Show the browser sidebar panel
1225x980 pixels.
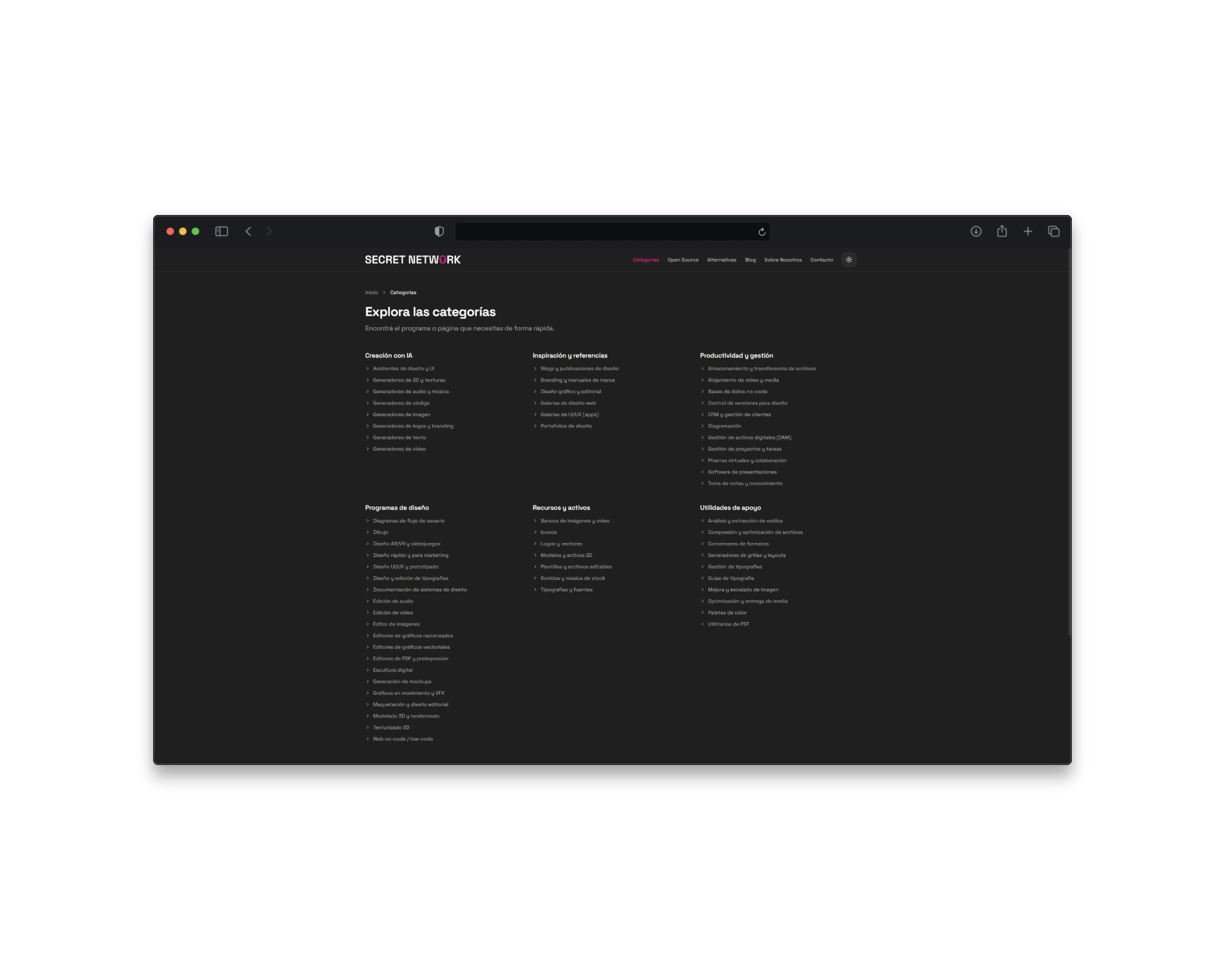(221, 232)
